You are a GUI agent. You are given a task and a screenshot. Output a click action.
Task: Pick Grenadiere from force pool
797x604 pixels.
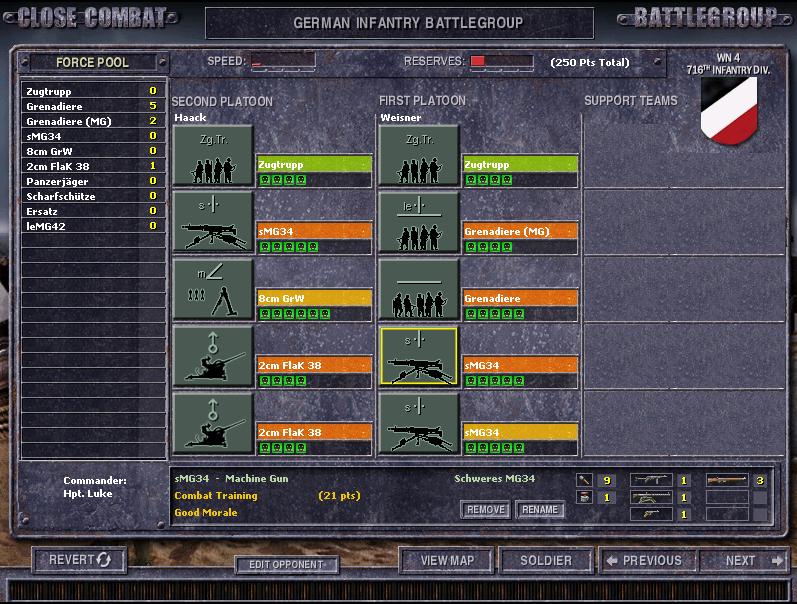coord(93,106)
